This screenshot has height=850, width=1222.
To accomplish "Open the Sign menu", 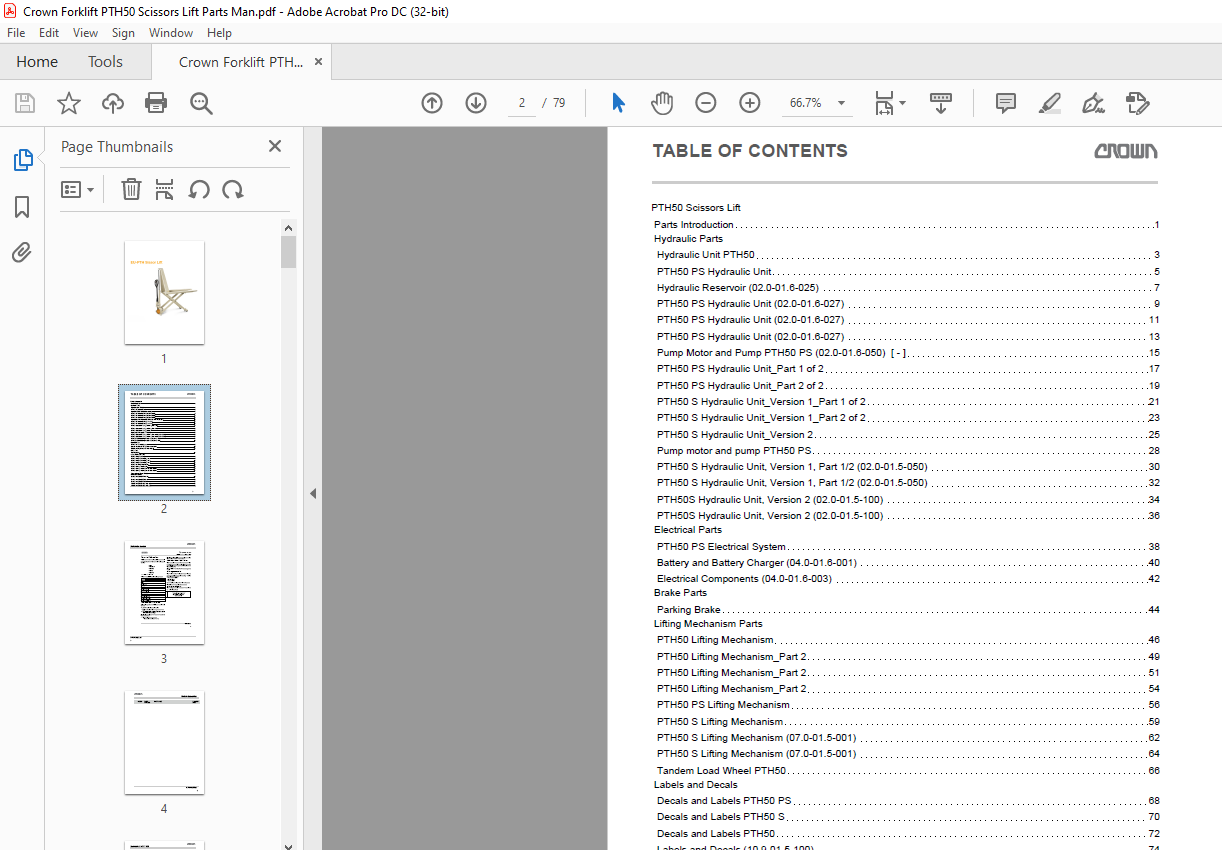I will coord(123,33).
